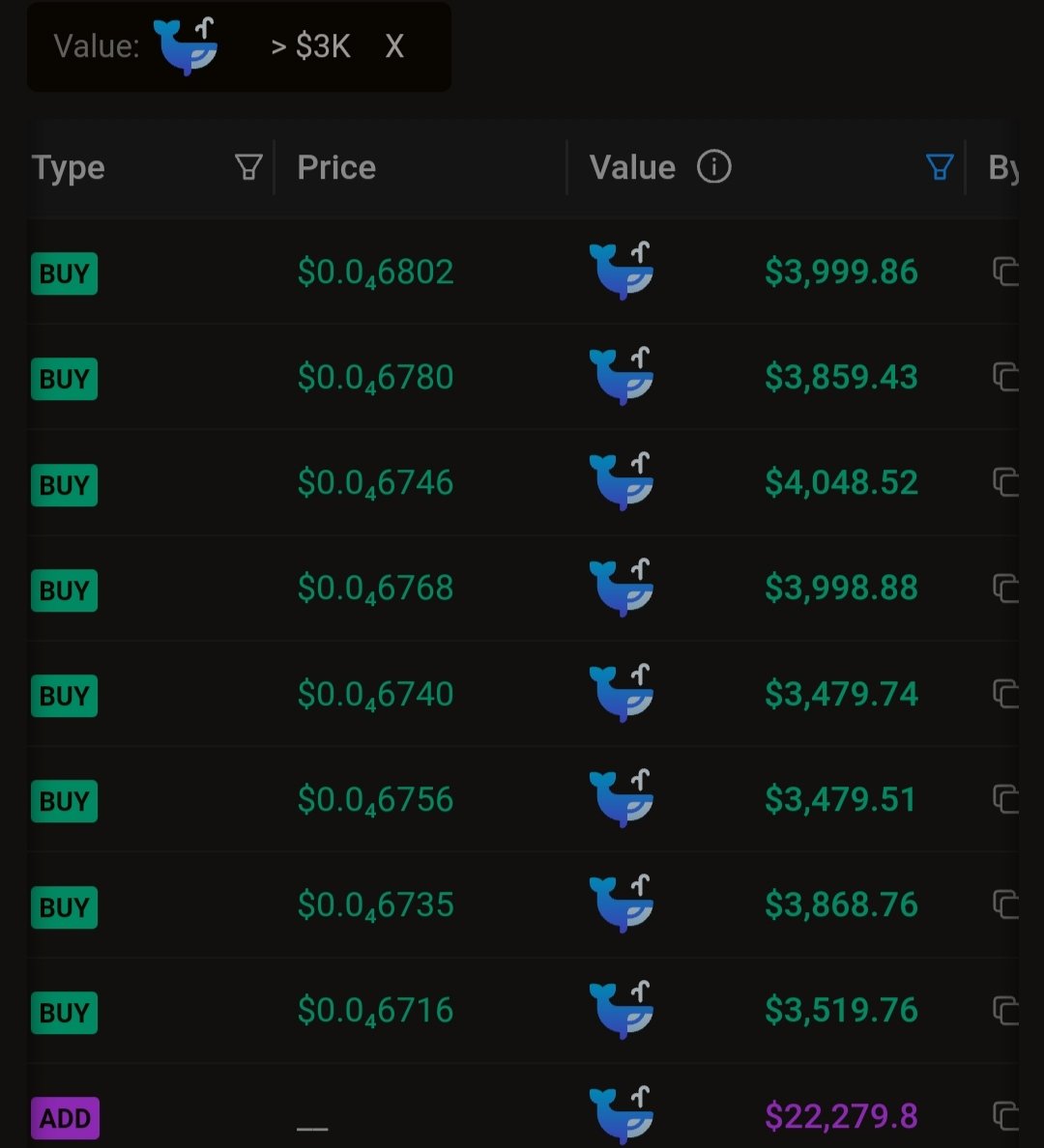The width and height of the screenshot is (1044, 1148).
Task: Click the whale icon next to $3,868.76
Action: 622,904
